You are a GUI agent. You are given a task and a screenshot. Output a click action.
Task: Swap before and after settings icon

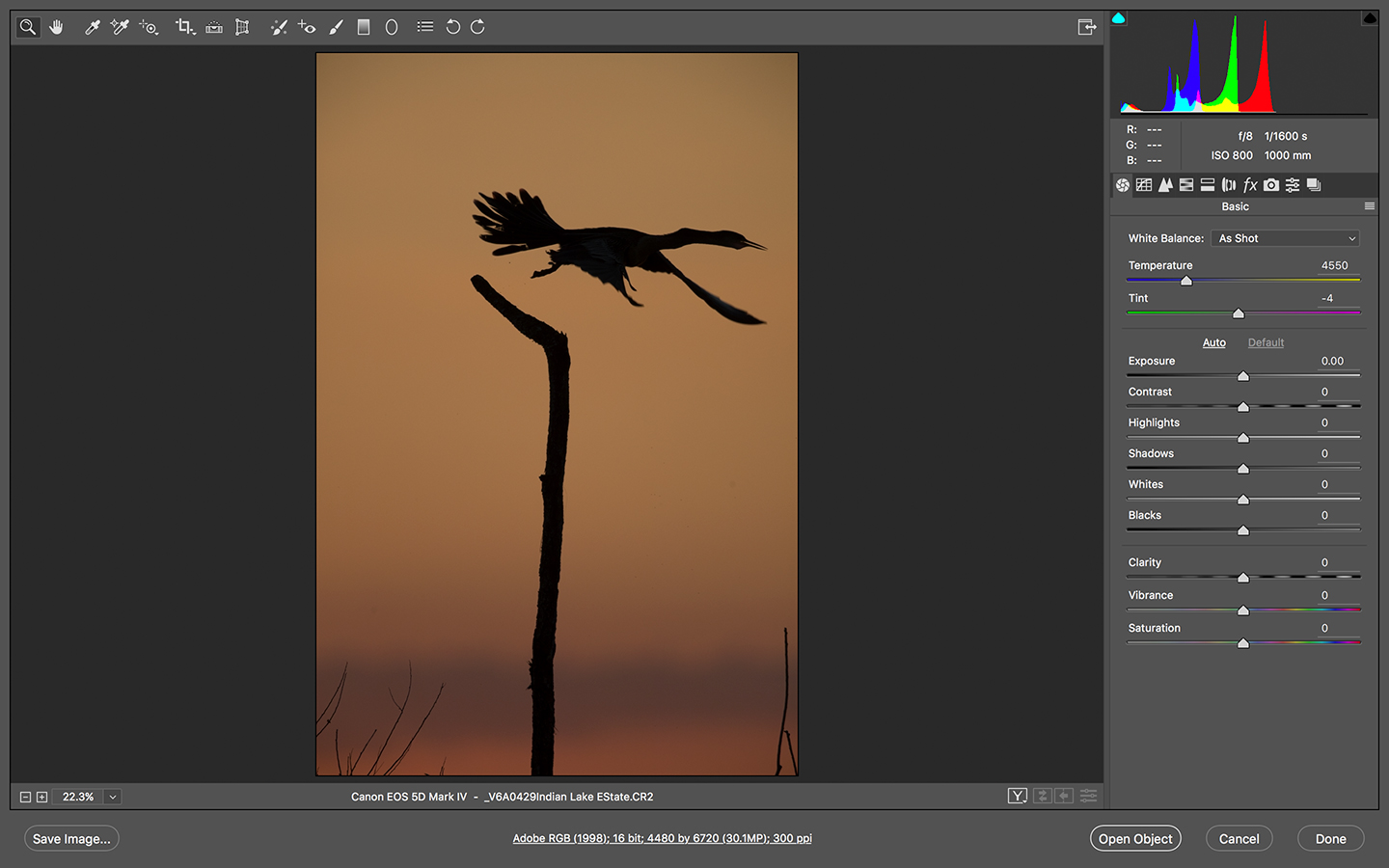(1042, 796)
